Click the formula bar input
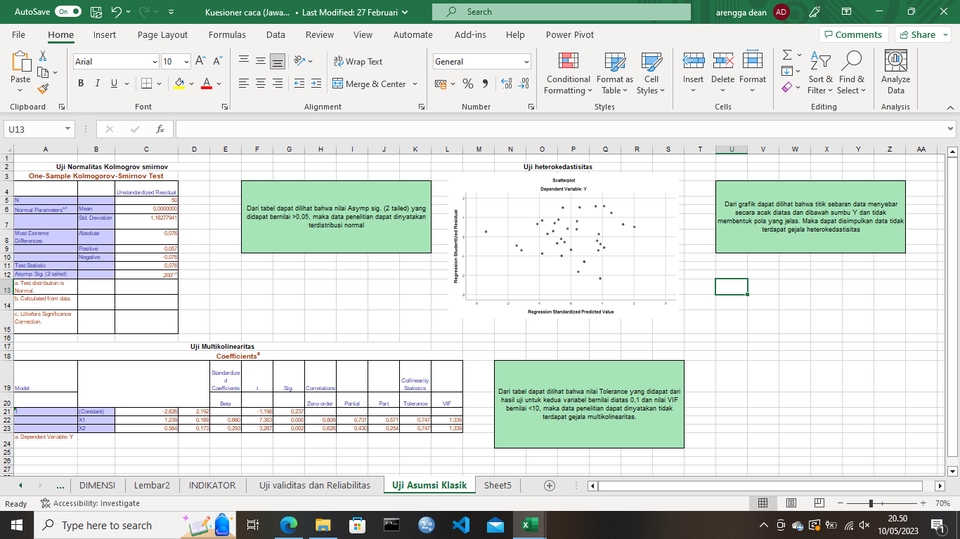960x539 pixels. tap(560, 129)
